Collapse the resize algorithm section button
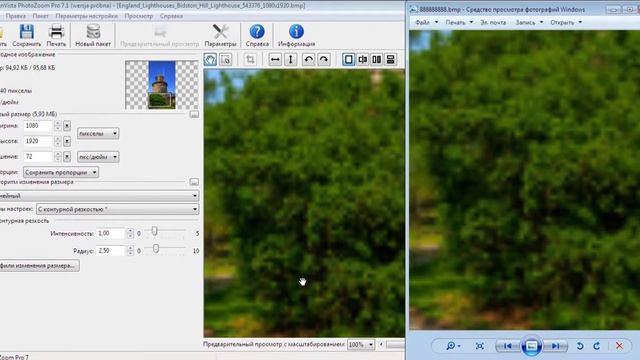640x360 pixels. tap(194, 182)
